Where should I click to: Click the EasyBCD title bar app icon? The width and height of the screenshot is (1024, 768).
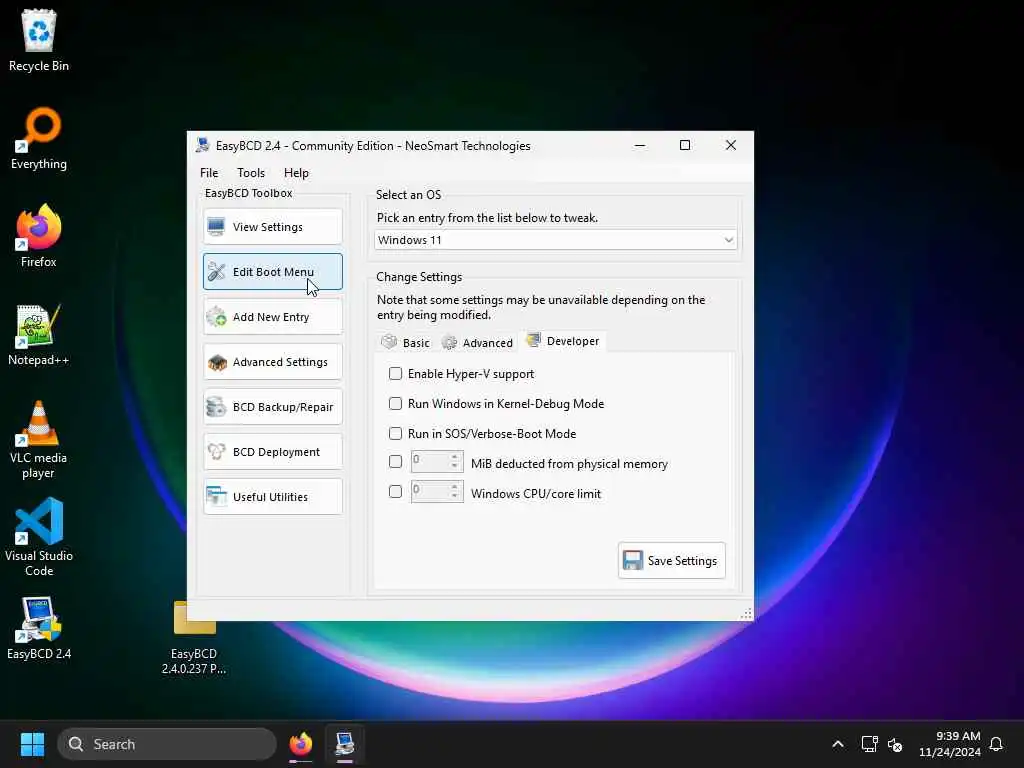coord(202,145)
